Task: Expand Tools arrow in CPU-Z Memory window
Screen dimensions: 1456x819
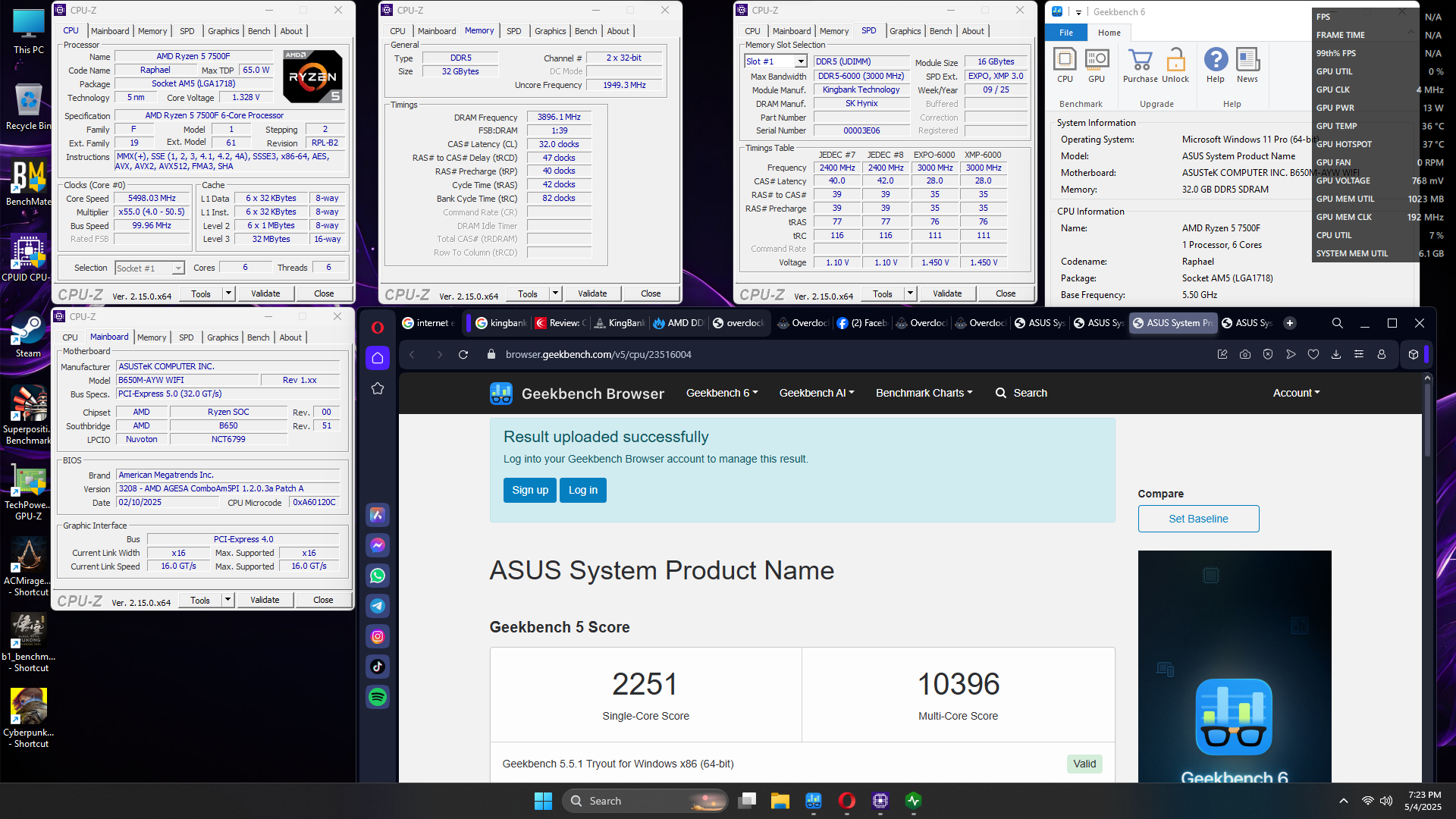Action: tap(555, 293)
